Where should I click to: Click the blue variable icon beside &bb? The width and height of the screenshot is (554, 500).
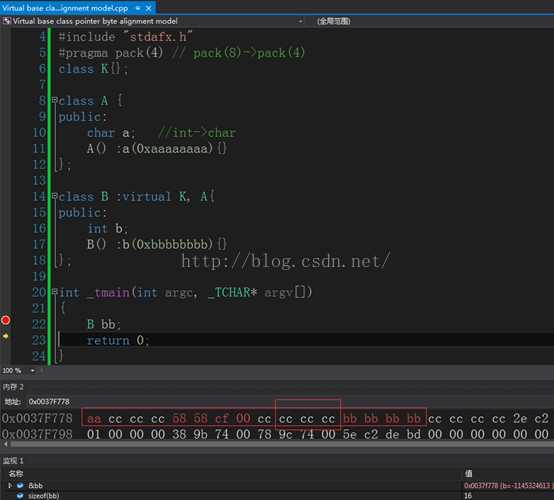(20, 486)
